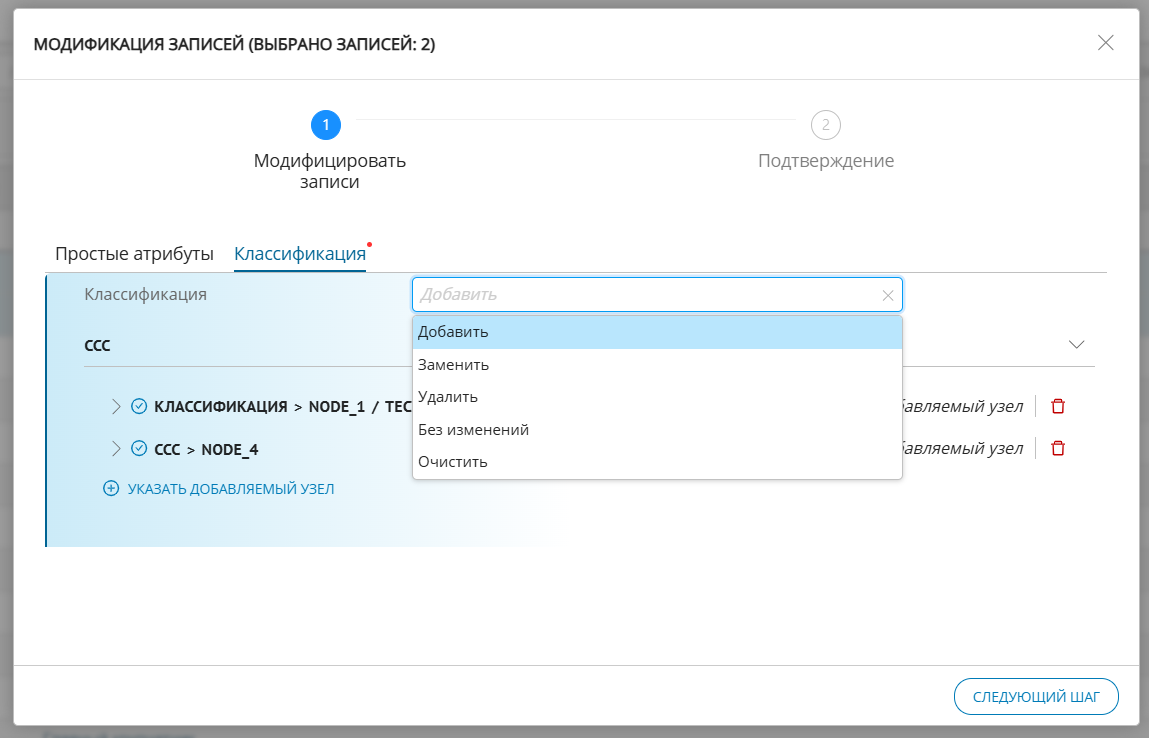Close the Модификация записей dialog
The height and width of the screenshot is (738, 1149).
coord(1105,42)
